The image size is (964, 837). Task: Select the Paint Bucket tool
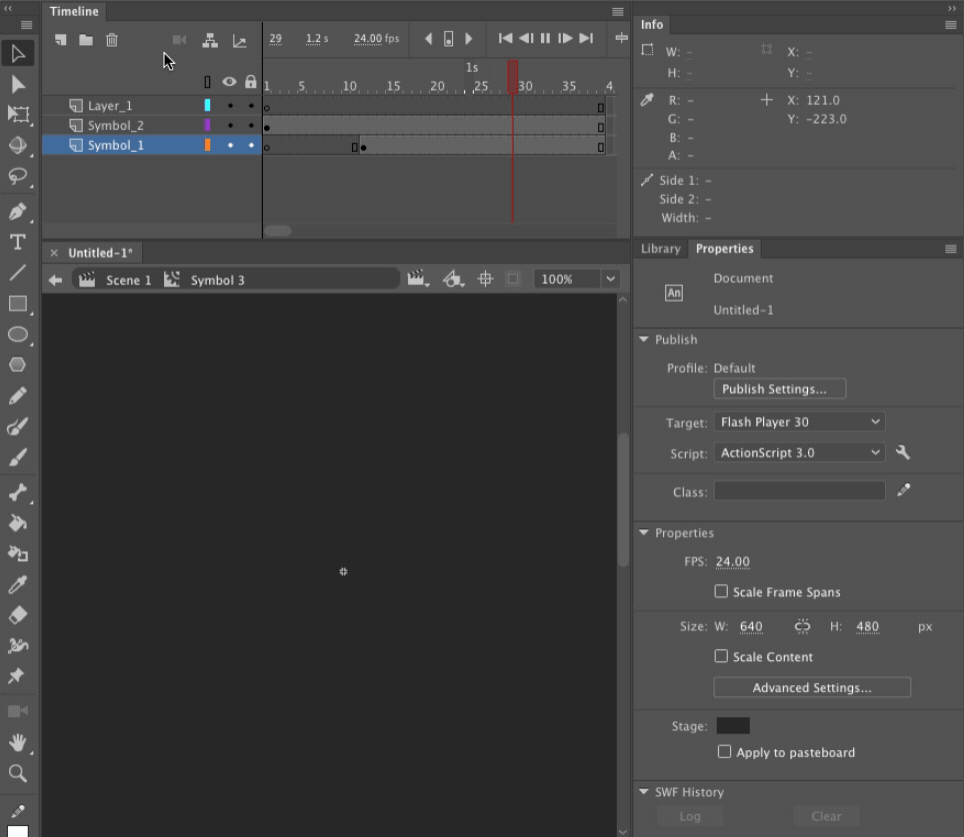coord(20,523)
